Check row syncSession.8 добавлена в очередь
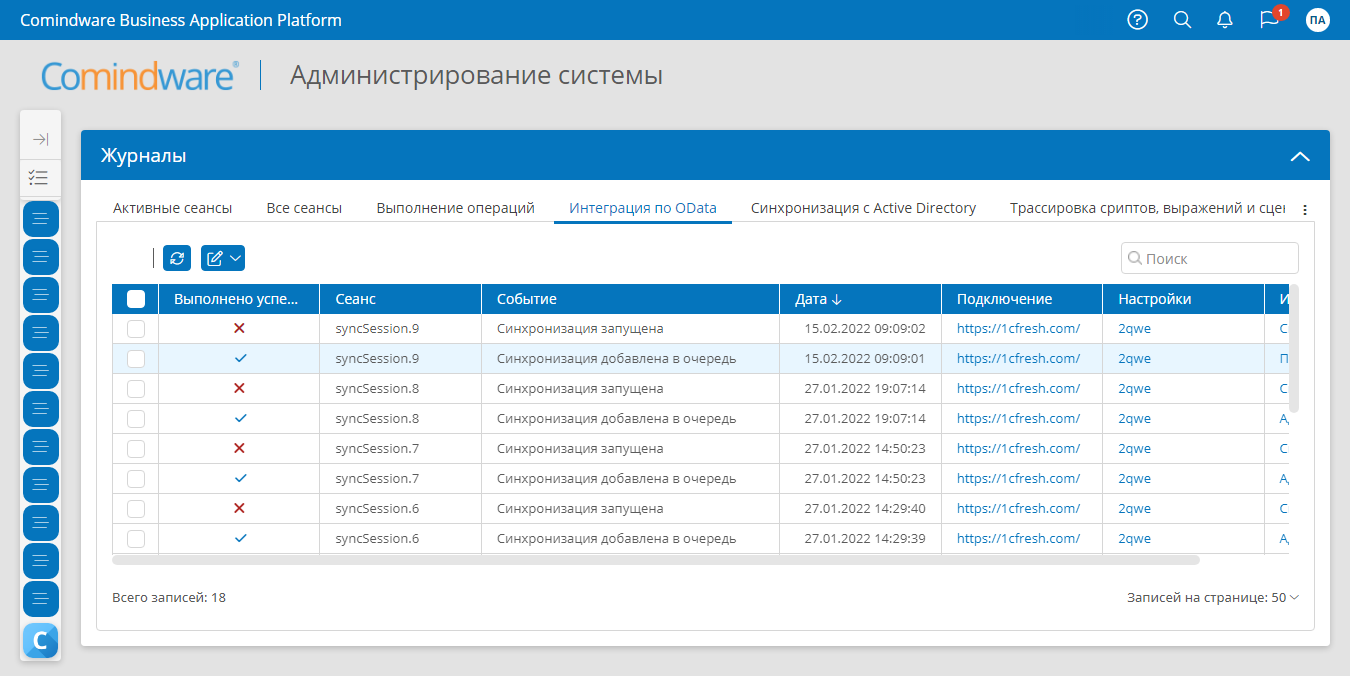 click(x=136, y=419)
